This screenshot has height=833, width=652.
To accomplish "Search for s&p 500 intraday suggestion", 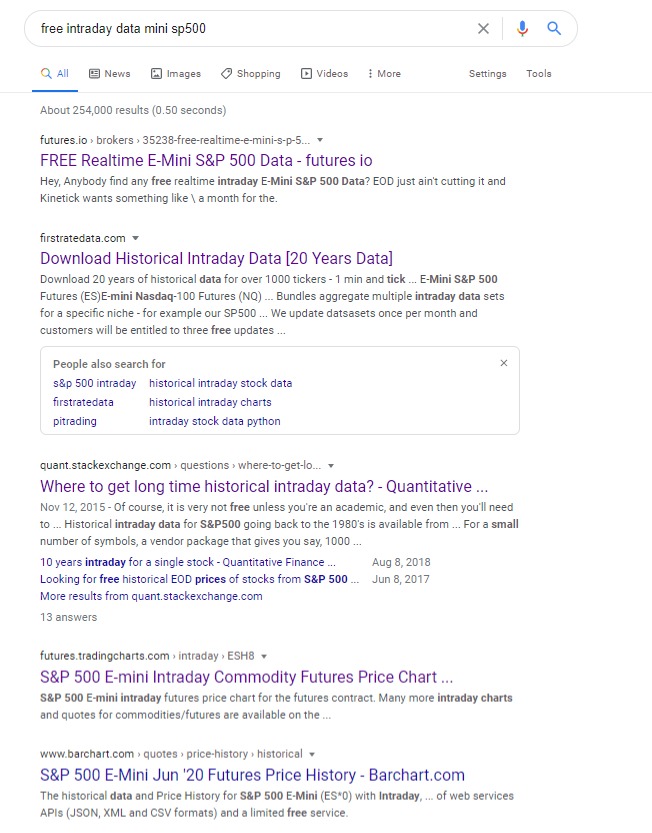I will tap(95, 383).
